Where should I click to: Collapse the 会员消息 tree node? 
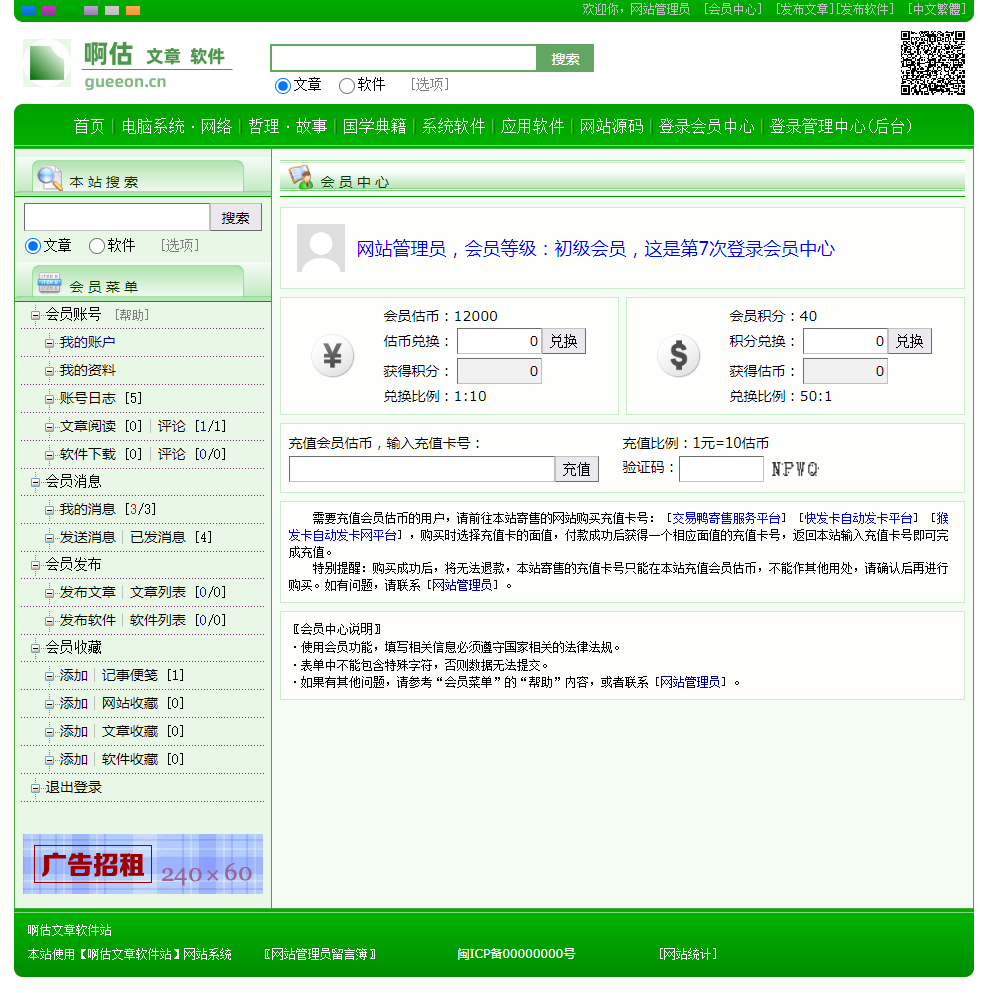pos(35,482)
